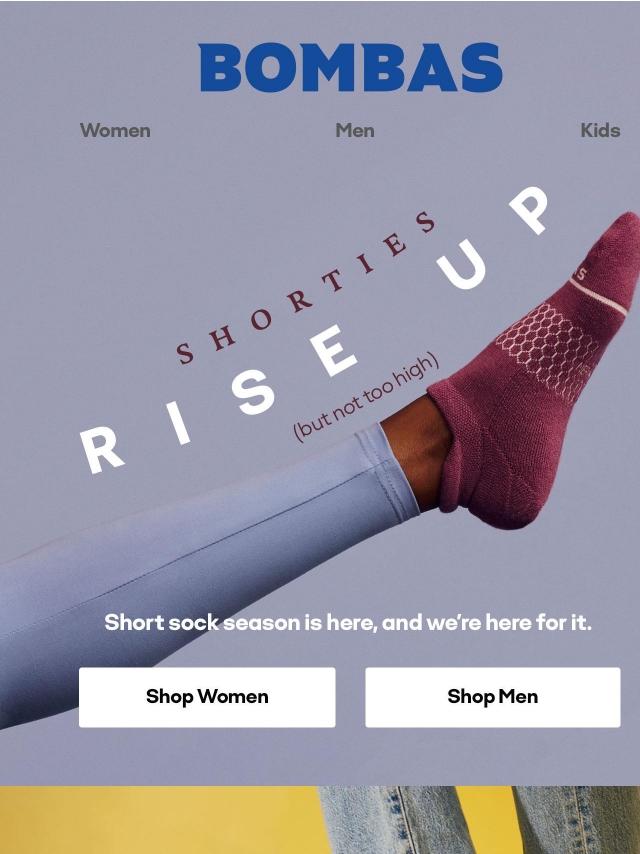Viewport: 640px width, 854px height.
Task: Click the Shop Women button
Action: pos(207,697)
